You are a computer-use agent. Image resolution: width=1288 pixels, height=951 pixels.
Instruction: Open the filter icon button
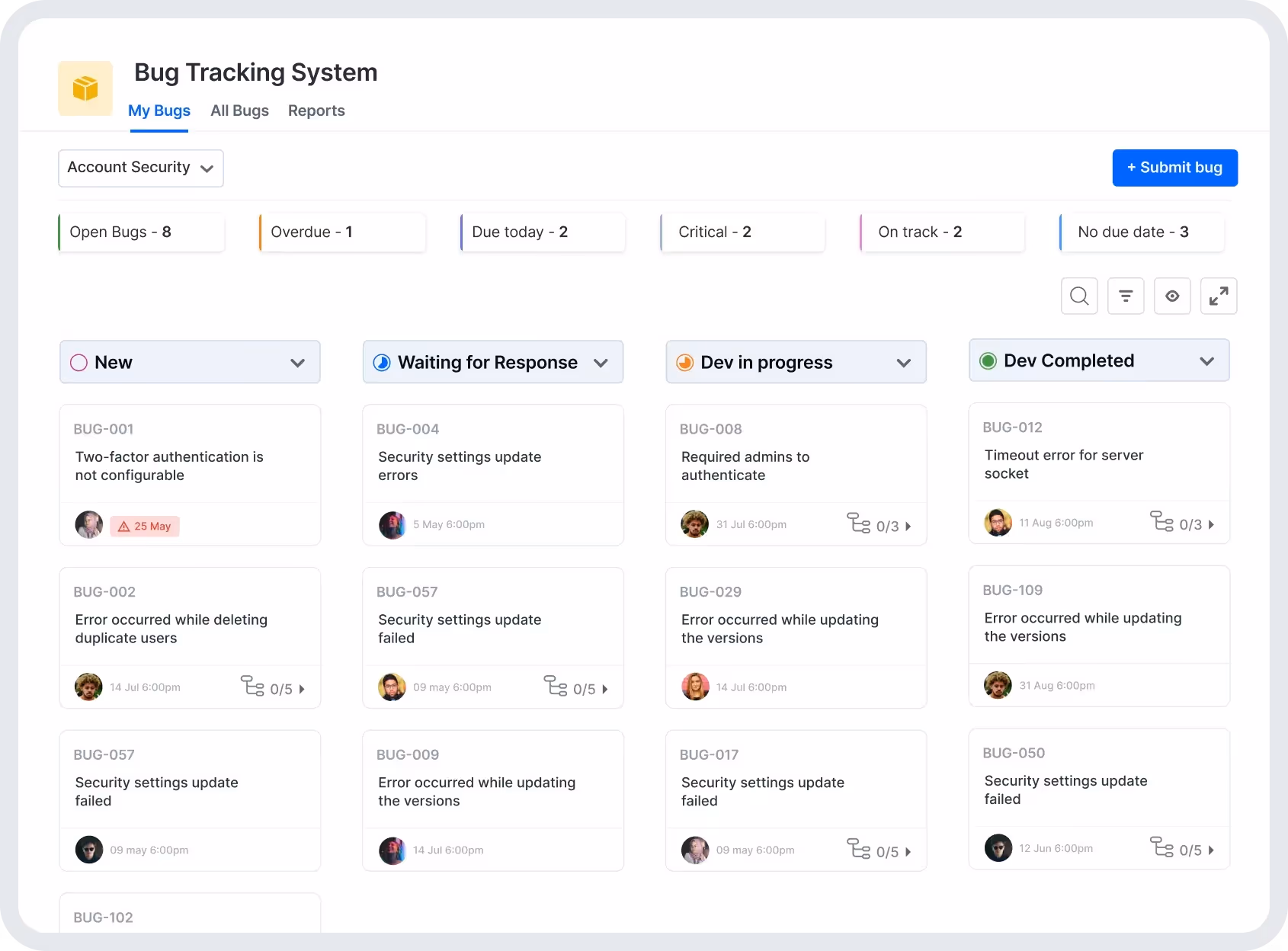click(x=1126, y=296)
